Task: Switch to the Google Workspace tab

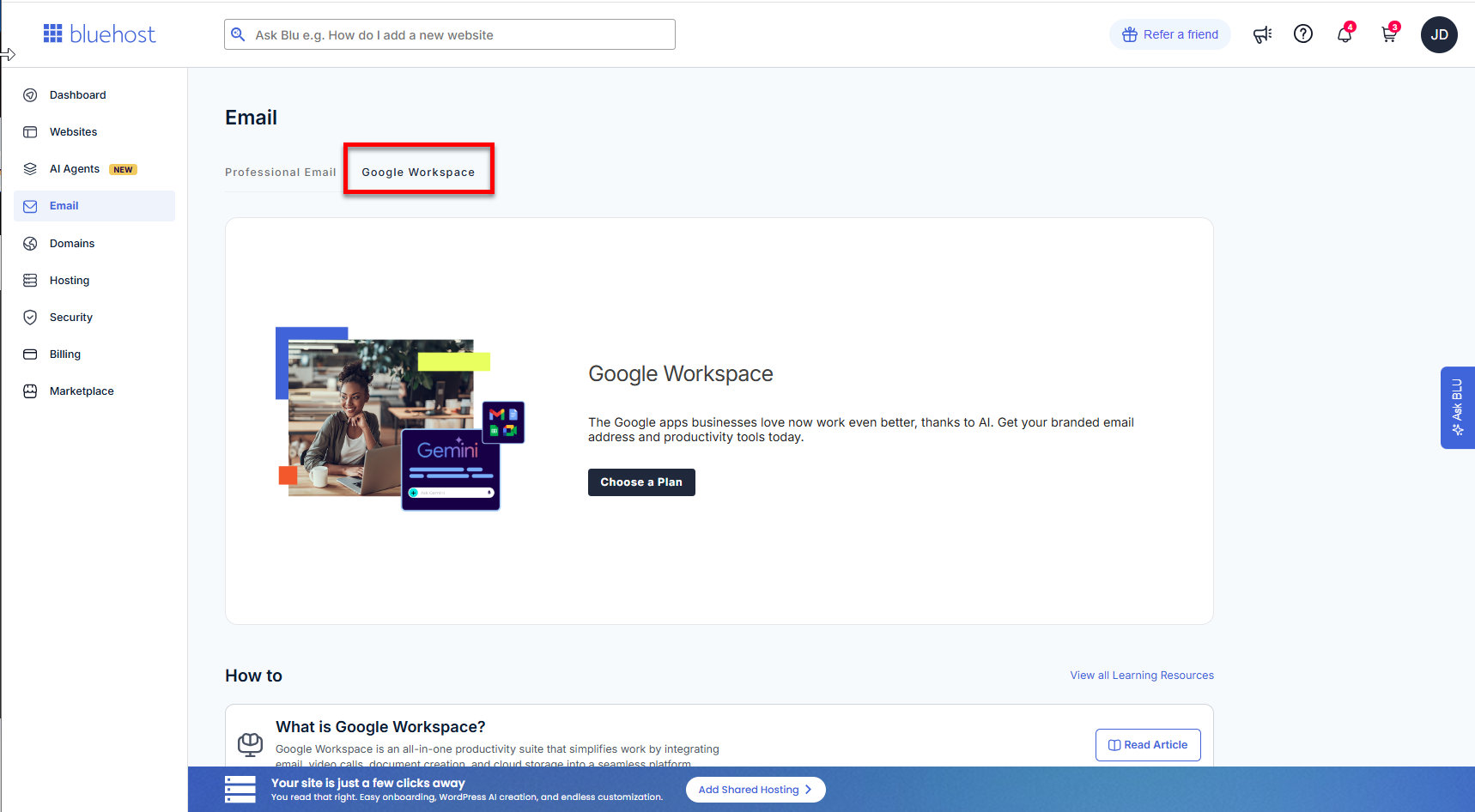Action: 418,173
